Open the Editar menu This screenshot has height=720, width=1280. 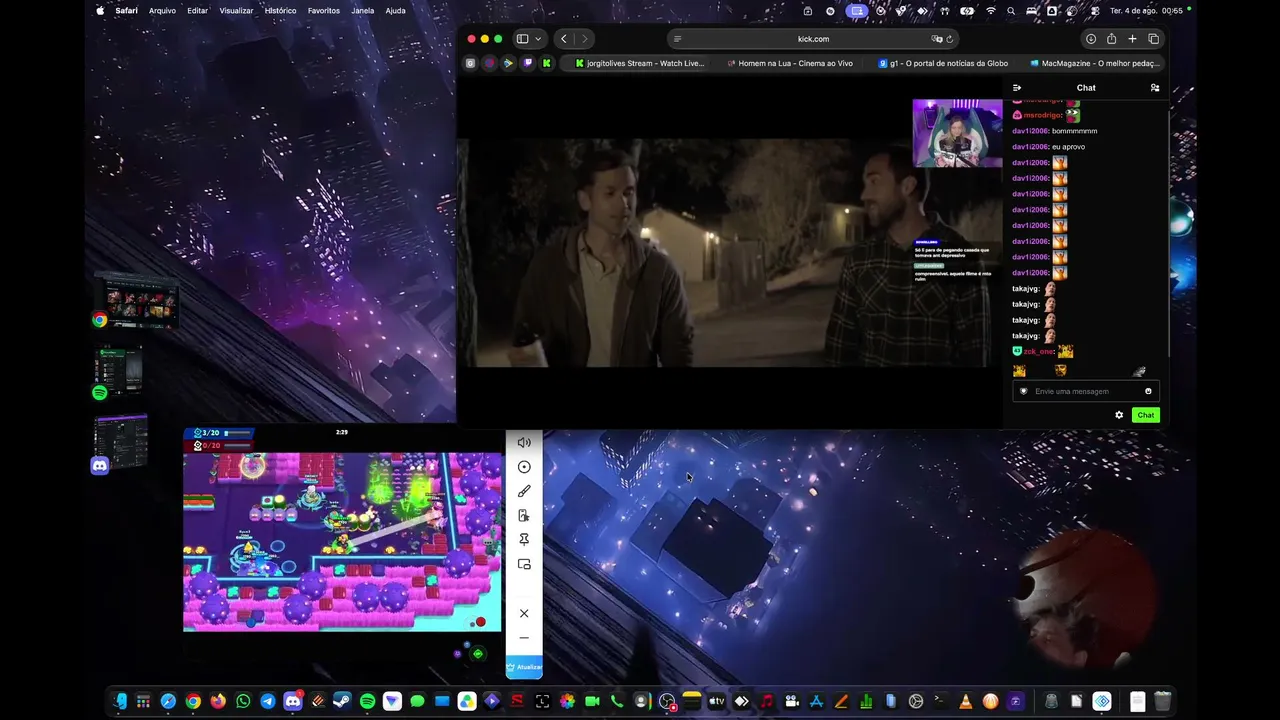197,10
